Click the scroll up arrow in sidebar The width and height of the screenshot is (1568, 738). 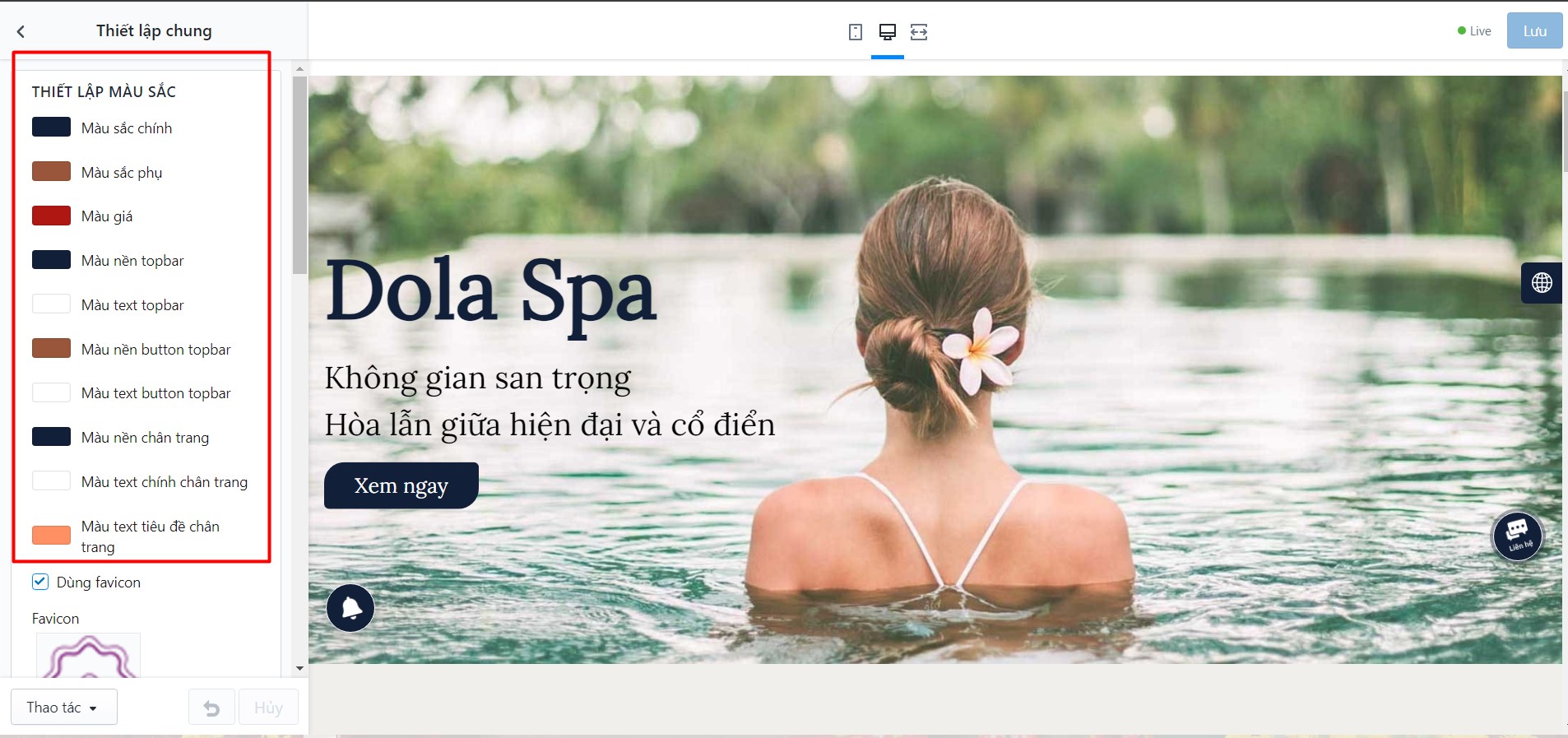[x=299, y=69]
